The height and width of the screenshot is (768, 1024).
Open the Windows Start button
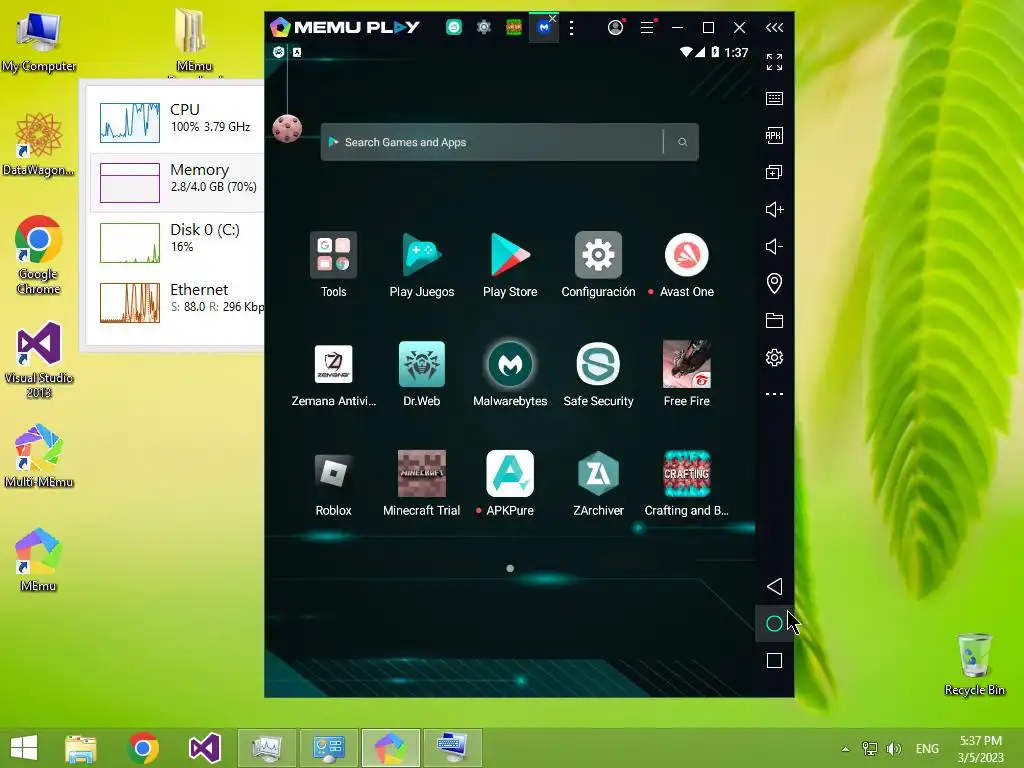[x=24, y=748]
